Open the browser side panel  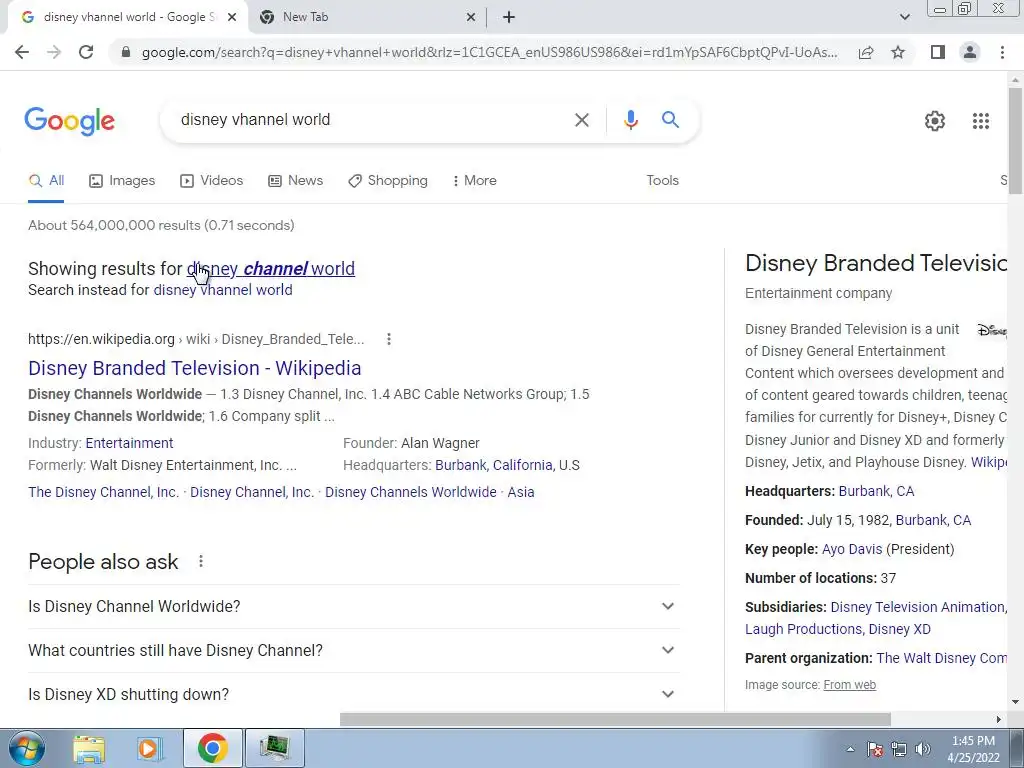(938, 52)
